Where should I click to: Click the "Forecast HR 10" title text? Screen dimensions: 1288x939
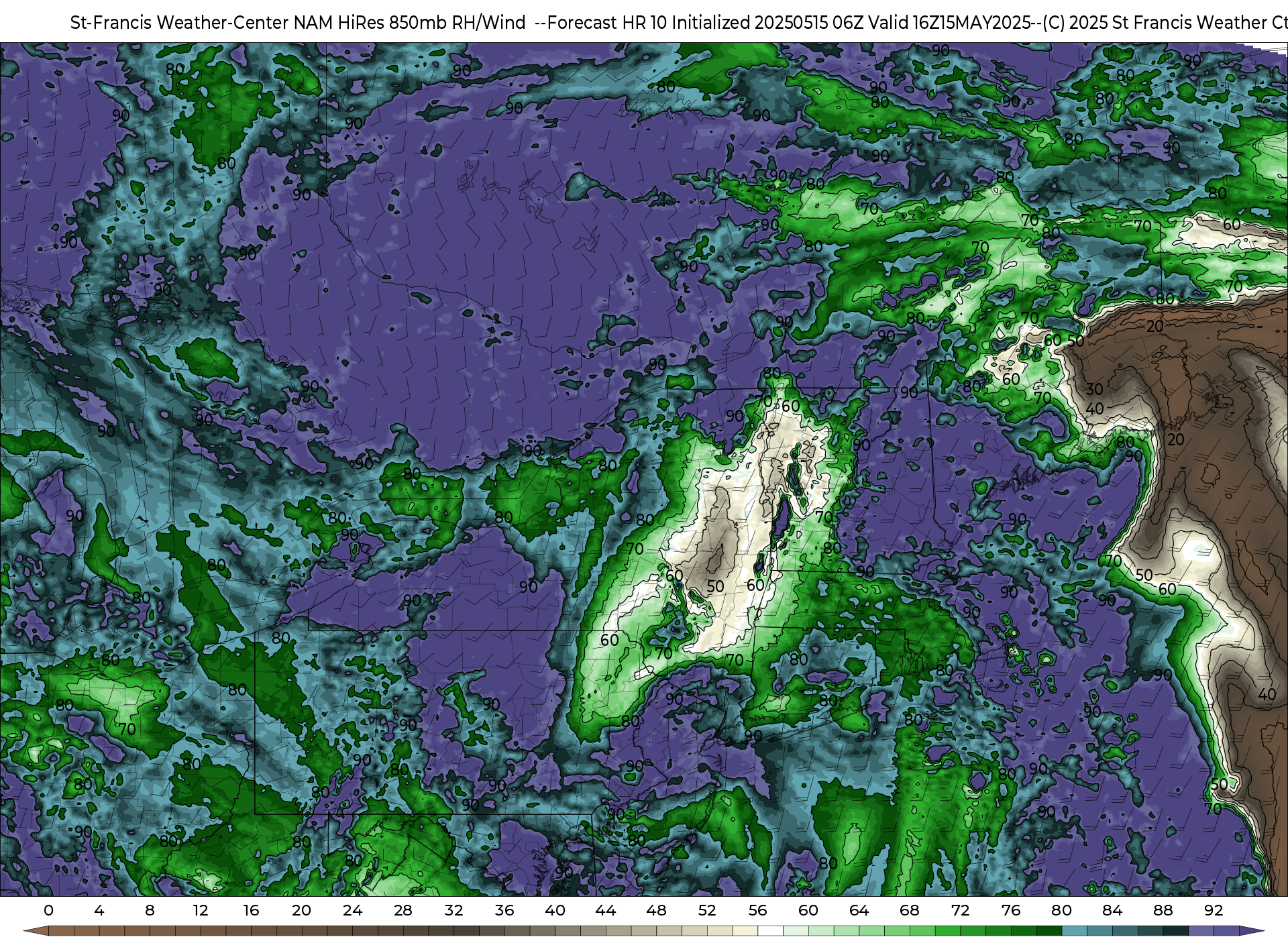tap(607, 23)
